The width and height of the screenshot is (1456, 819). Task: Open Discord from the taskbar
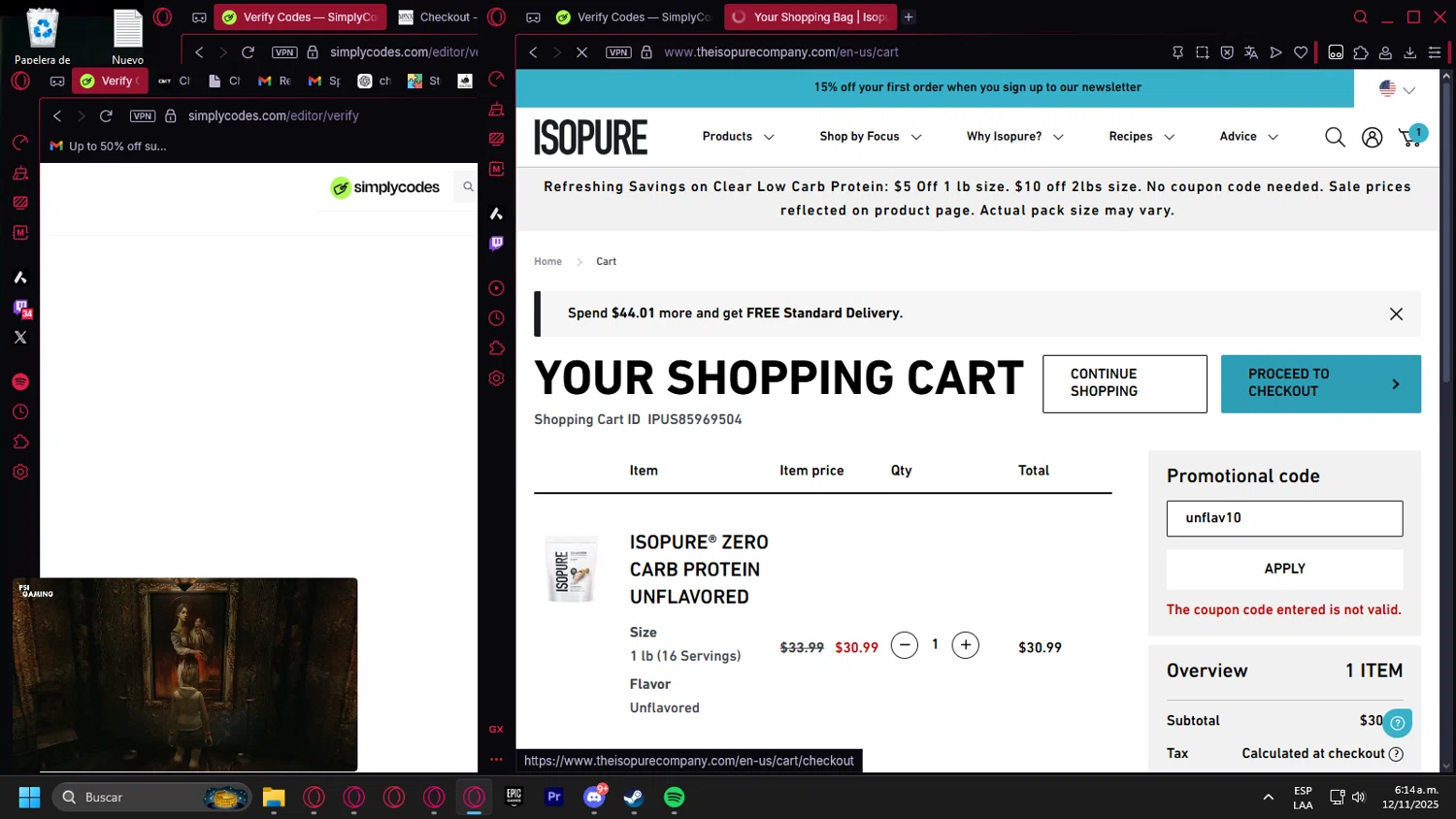(x=594, y=797)
